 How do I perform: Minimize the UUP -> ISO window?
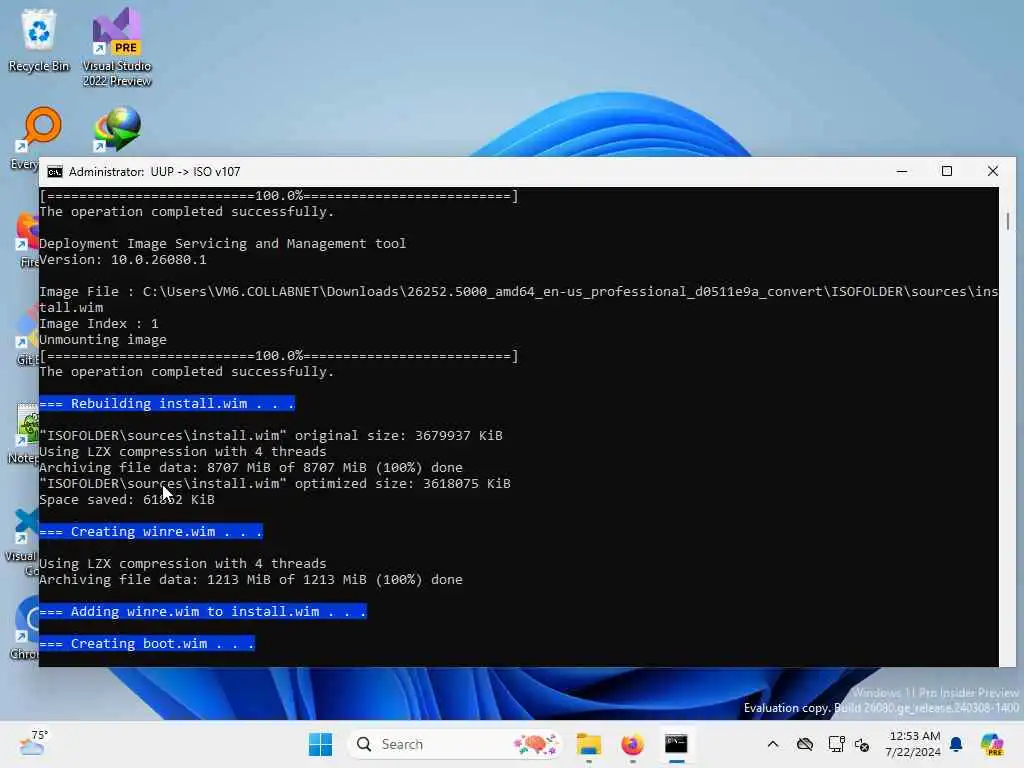point(902,172)
